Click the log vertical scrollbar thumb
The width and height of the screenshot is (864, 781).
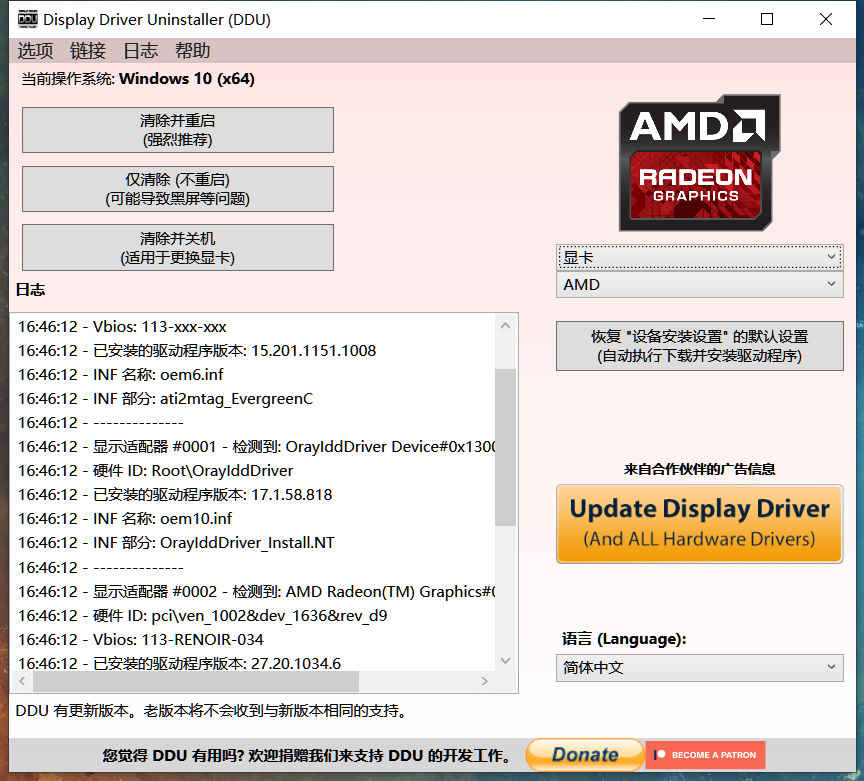tap(505, 448)
